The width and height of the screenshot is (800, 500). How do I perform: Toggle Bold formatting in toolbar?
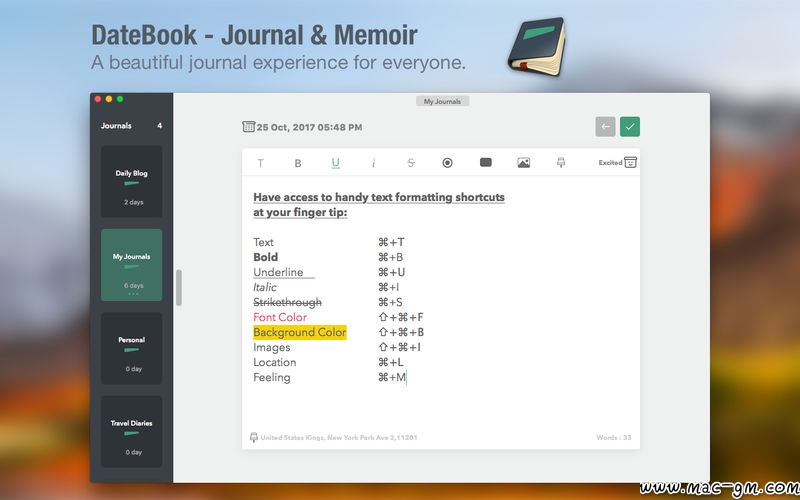pyautogui.click(x=298, y=163)
